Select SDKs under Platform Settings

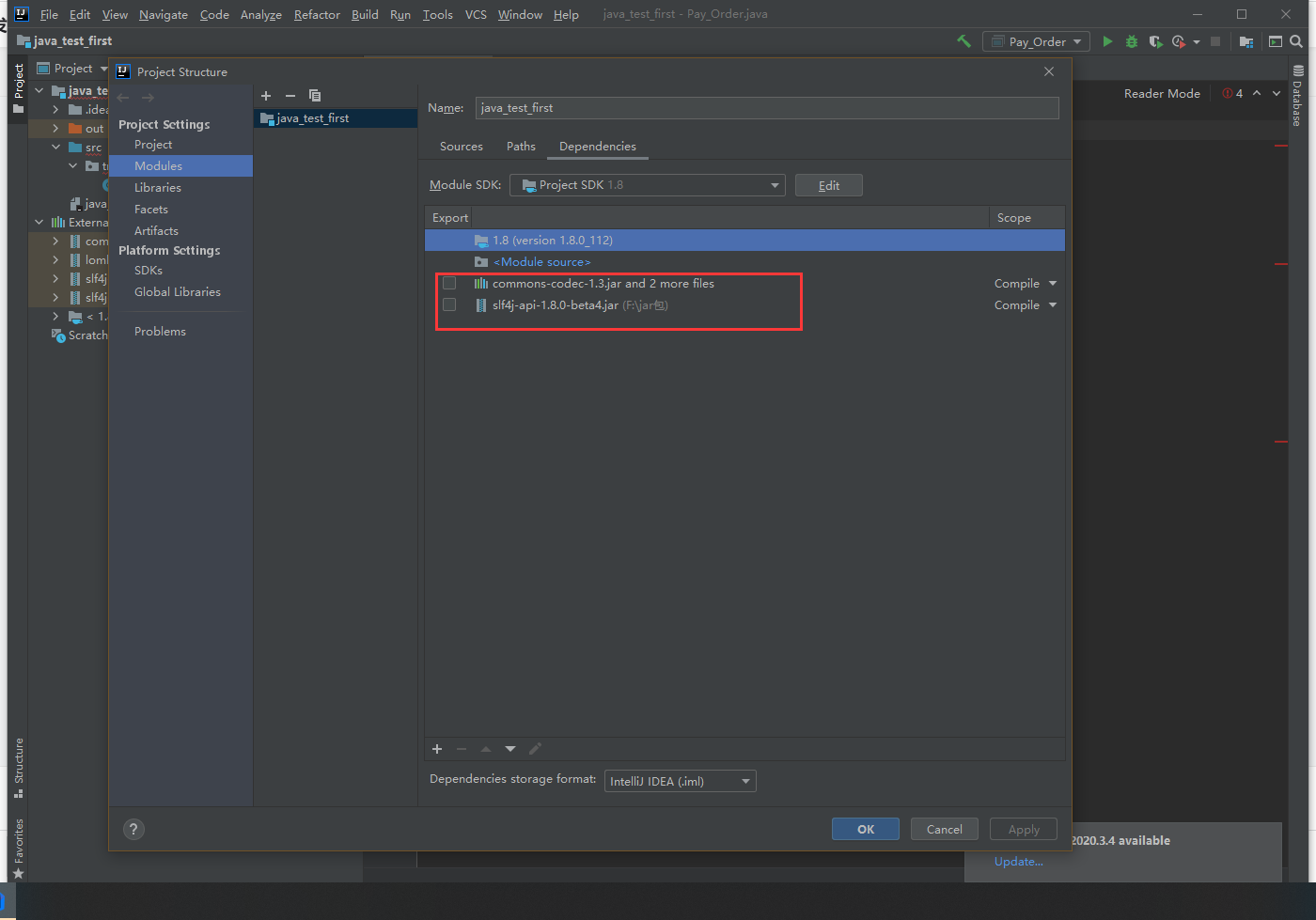[x=149, y=271]
